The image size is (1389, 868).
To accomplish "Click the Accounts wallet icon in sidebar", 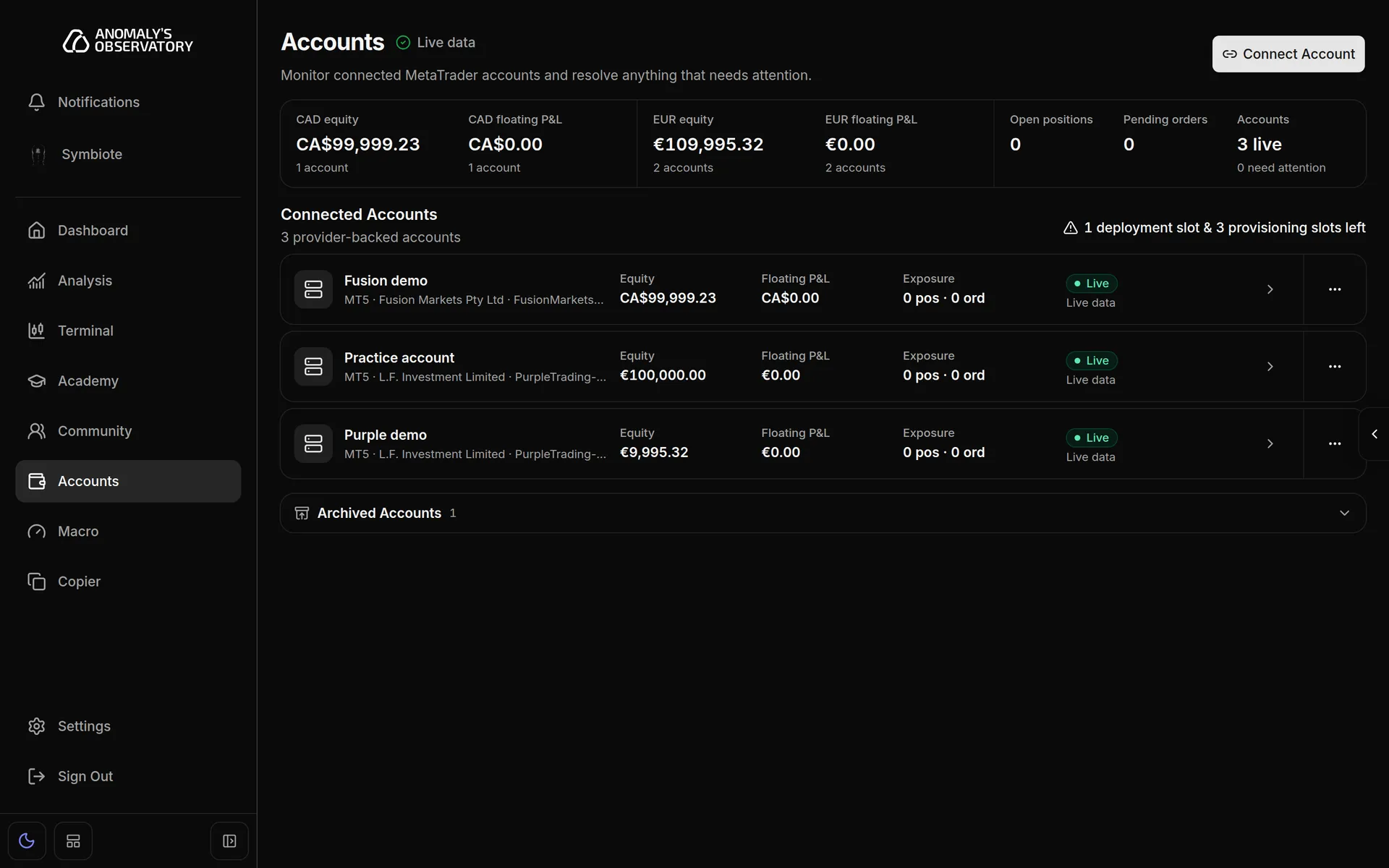I will (x=36, y=481).
